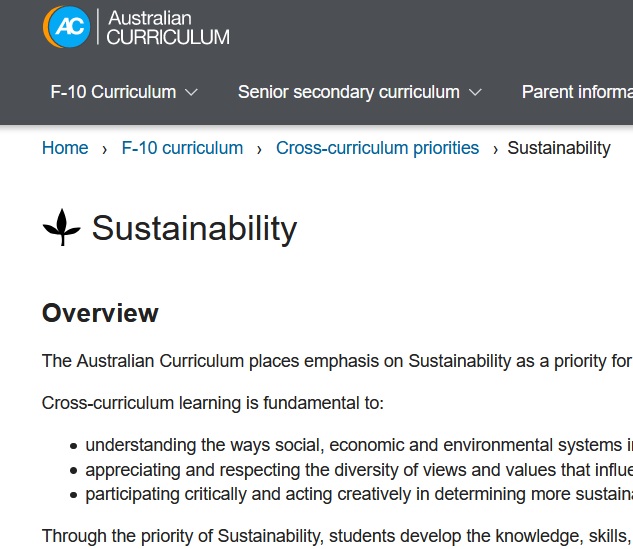The image size is (633, 549).
Task: Click the breadcrumb arrow after Home
Action: coord(105,150)
